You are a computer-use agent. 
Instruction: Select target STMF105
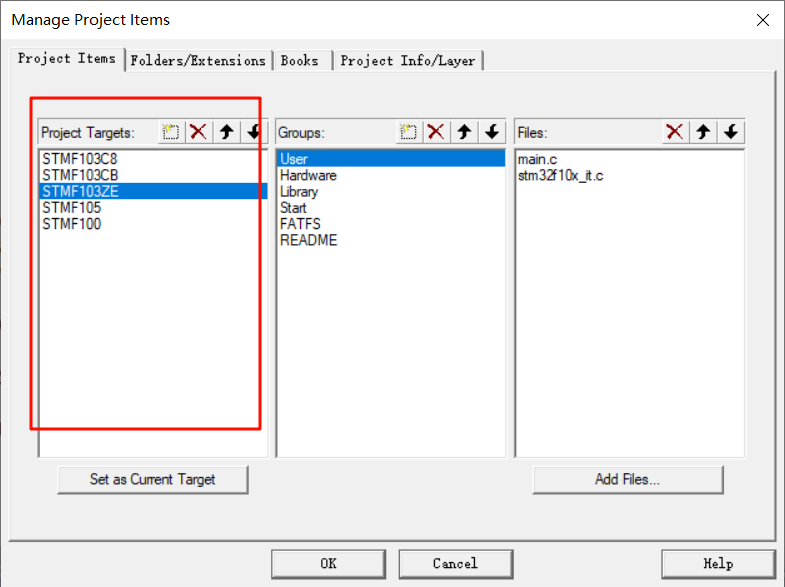click(153, 208)
